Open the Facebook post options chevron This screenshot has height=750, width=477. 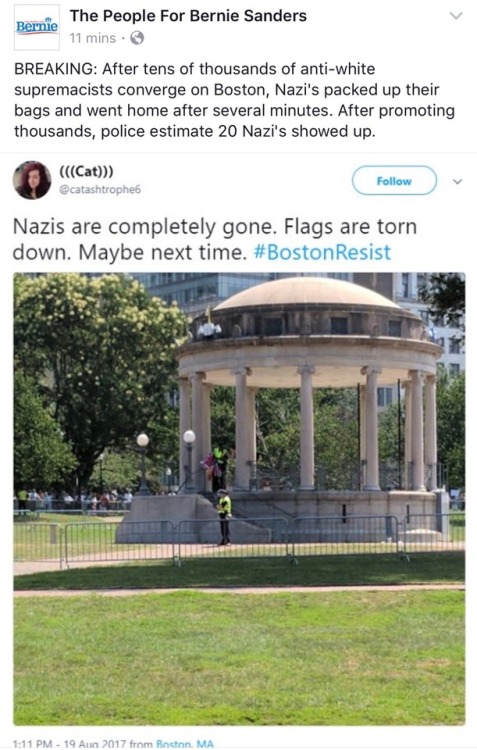(x=456, y=16)
